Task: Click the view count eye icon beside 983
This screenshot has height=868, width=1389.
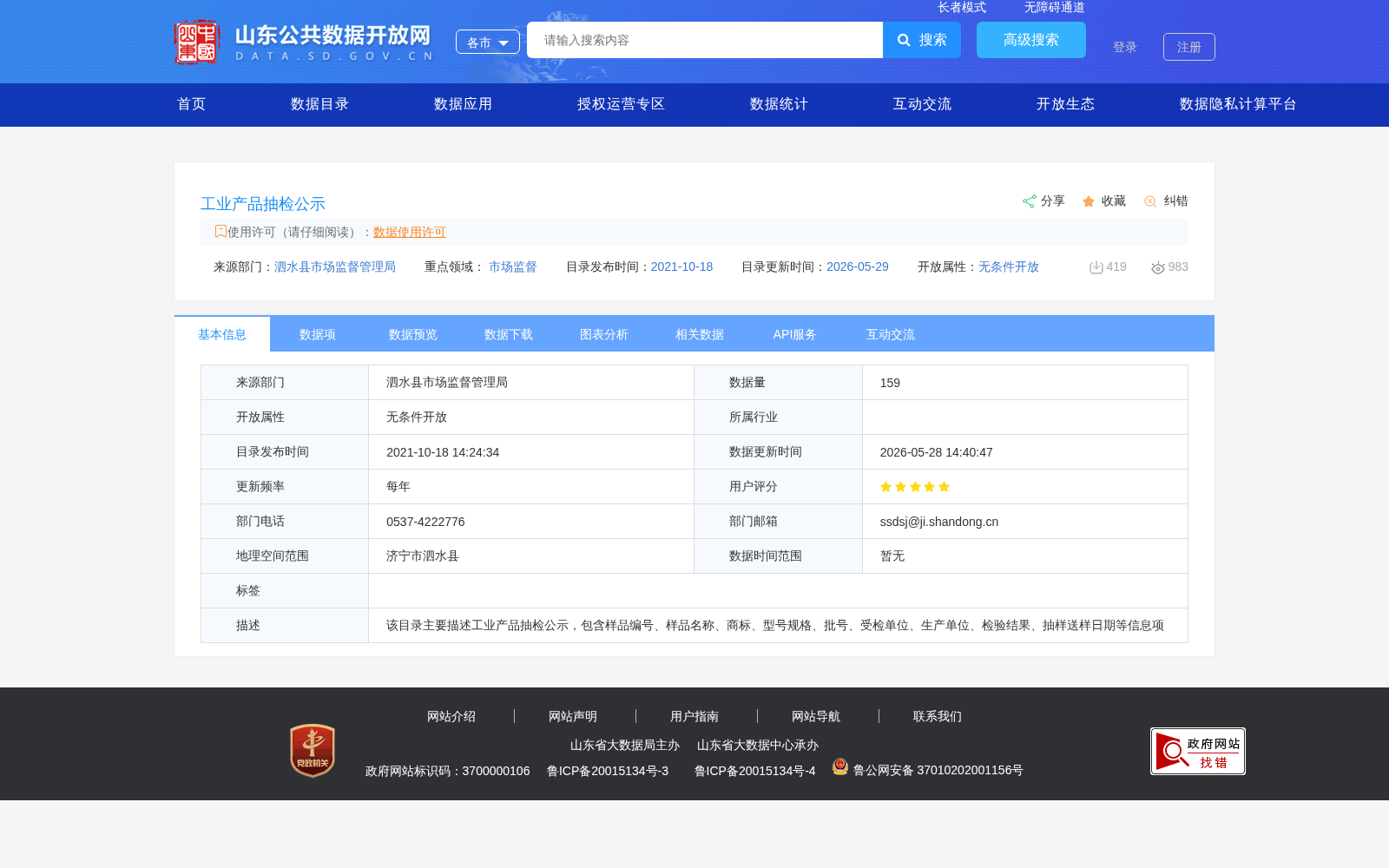Action: click(1157, 267)
